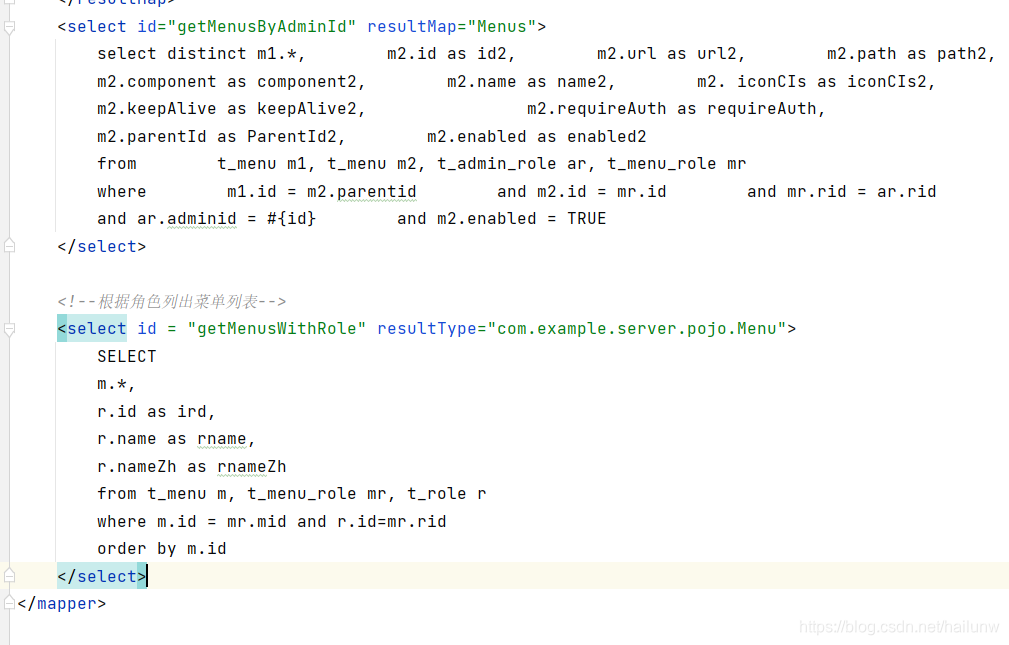
Task: Collapse the getMenusByAdminId select block fold marker
Action: [9, 27]
